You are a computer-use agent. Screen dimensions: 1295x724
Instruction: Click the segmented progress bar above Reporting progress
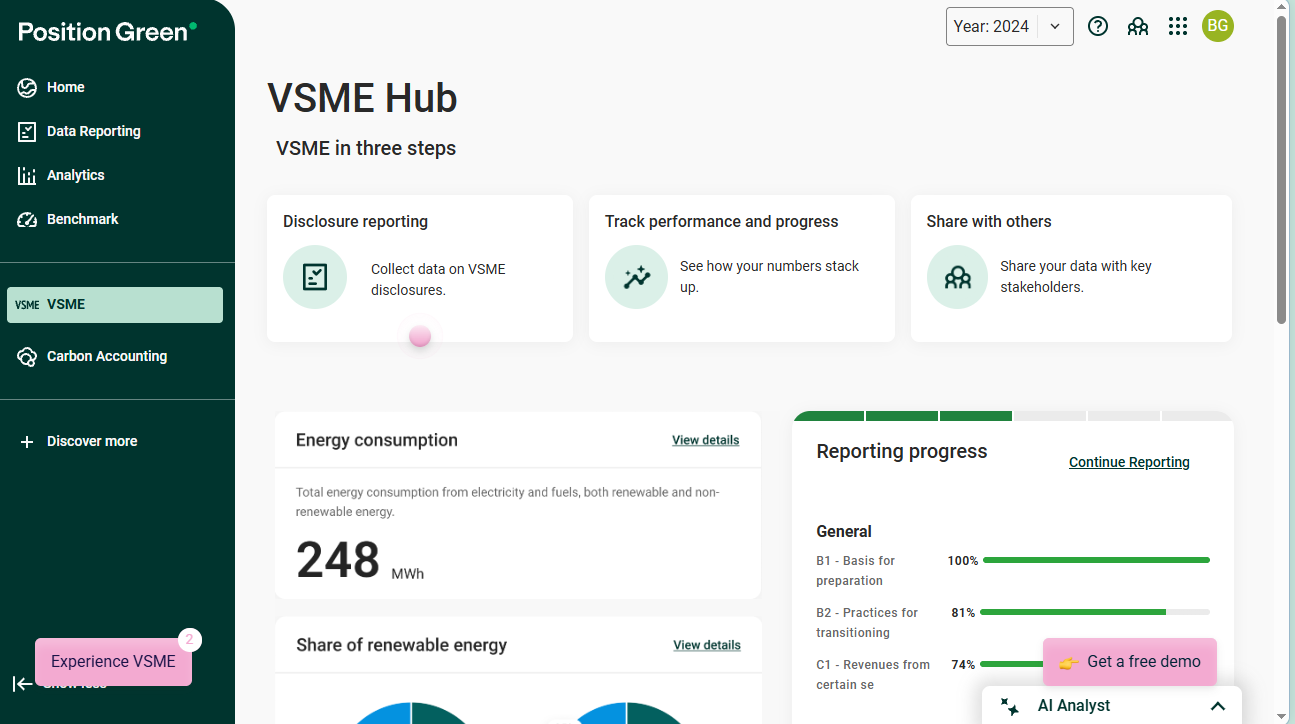[1013, 416]
